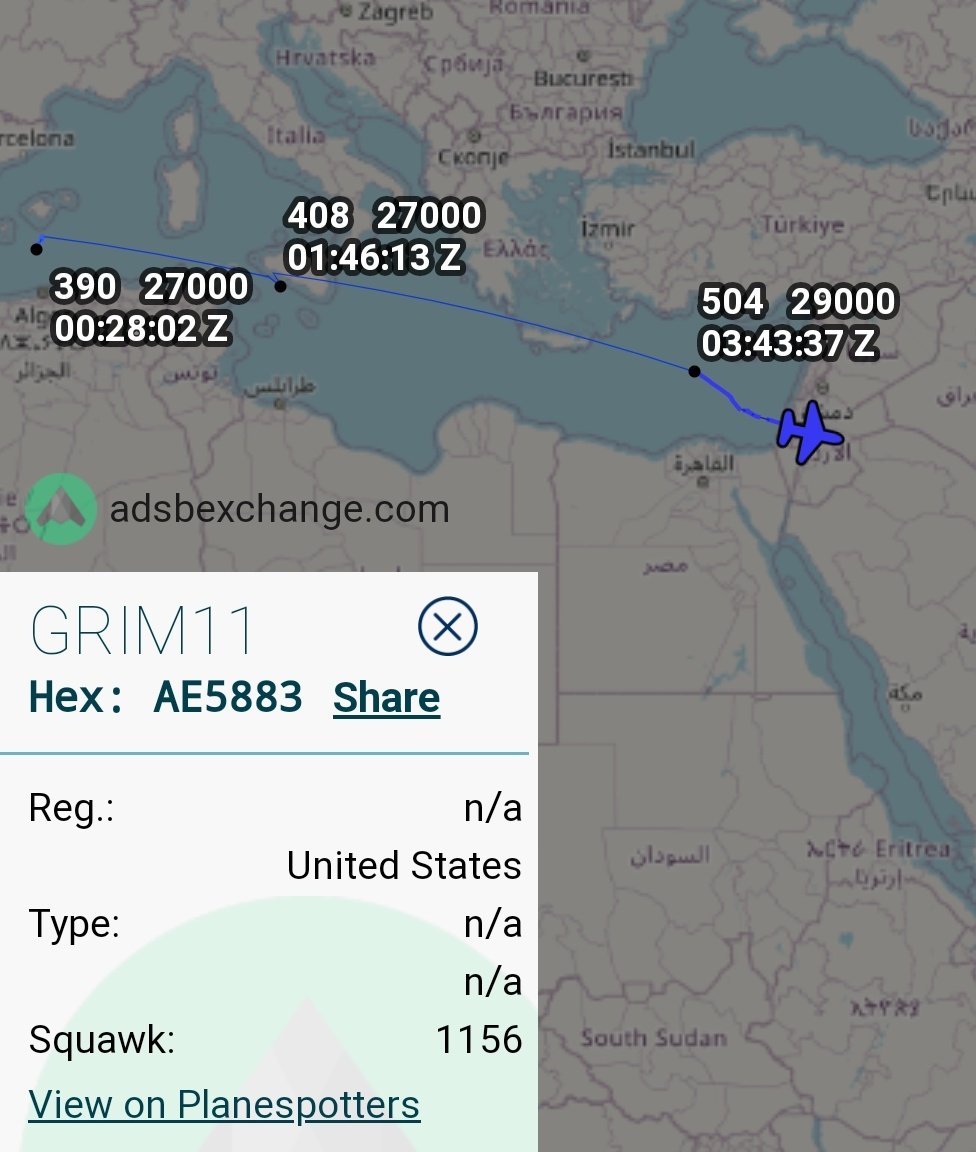Viewport: 976px width, 1152px height.
Task: Click the squawk value 1156
Action: [x=479, y=1040]
